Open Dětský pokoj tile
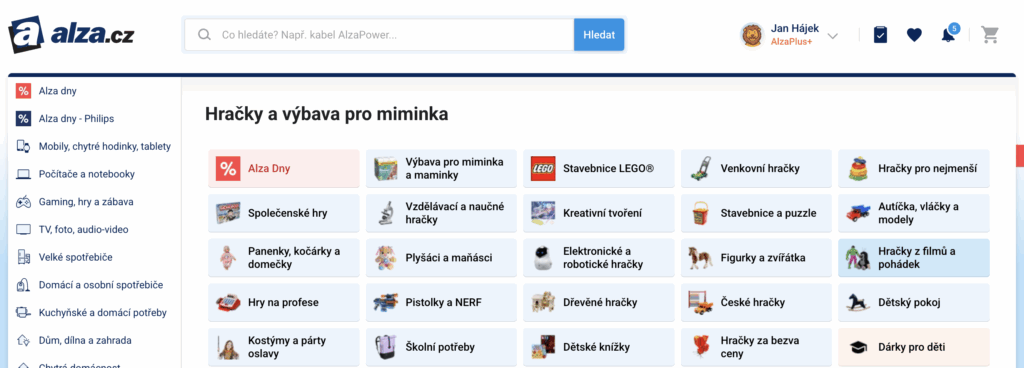Image resolution: width=1024 pixels, height=368 pixels. click(914, 303)
